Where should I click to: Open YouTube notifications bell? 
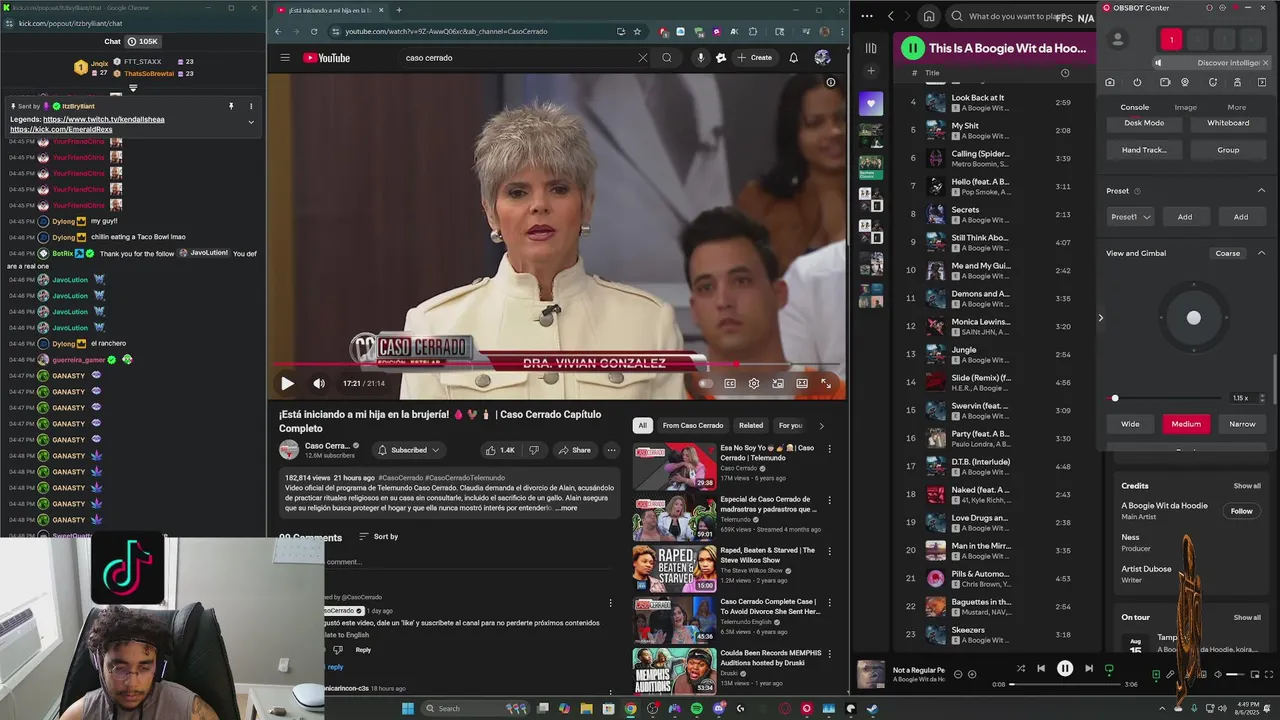point(794,58)
